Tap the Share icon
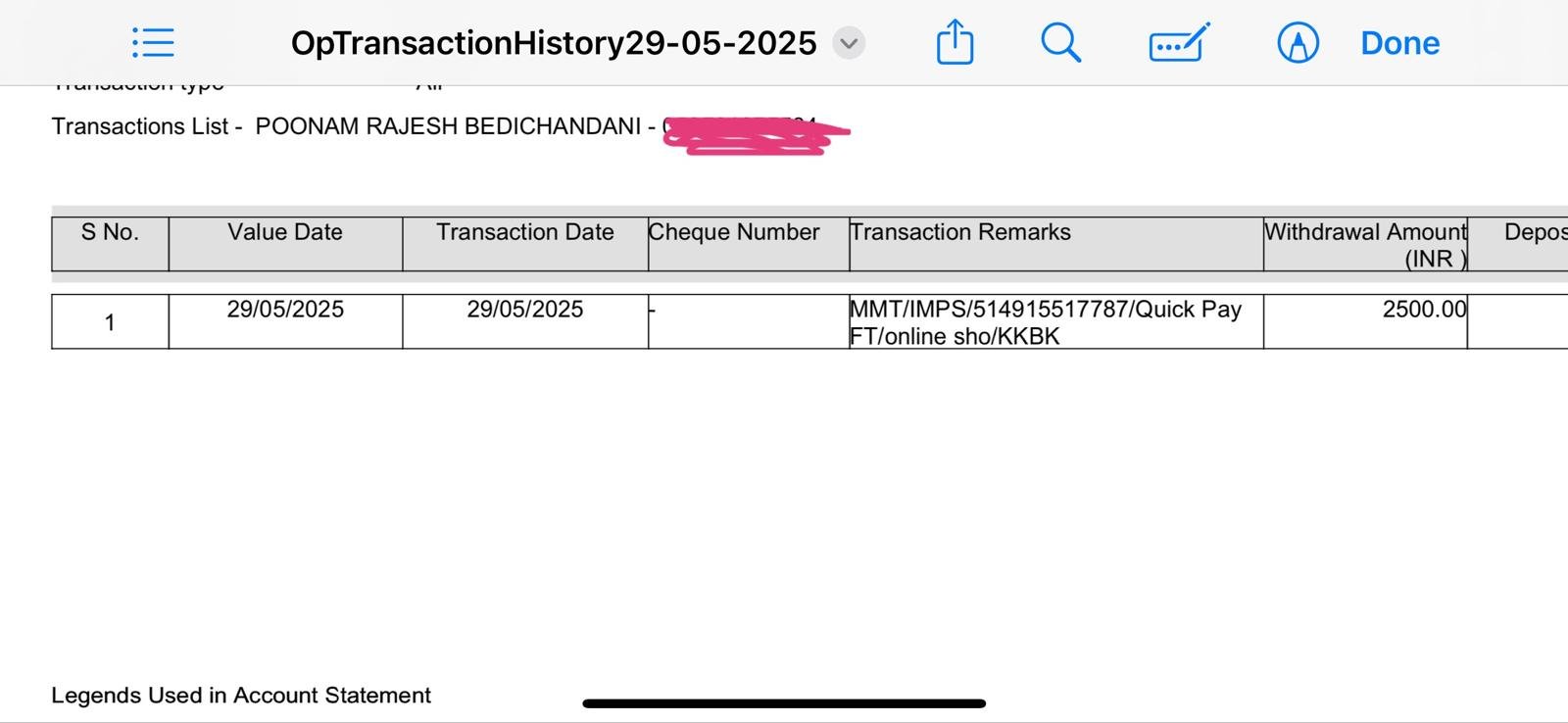The image size is (1568, 723). [x=955, y=43]
